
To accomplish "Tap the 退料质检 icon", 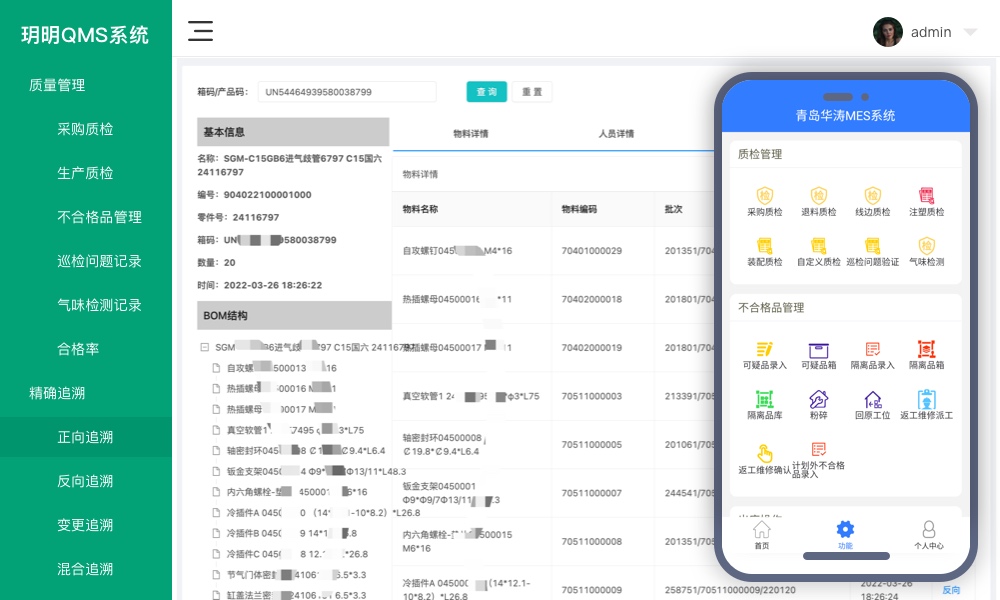I will tap(818, 196).
